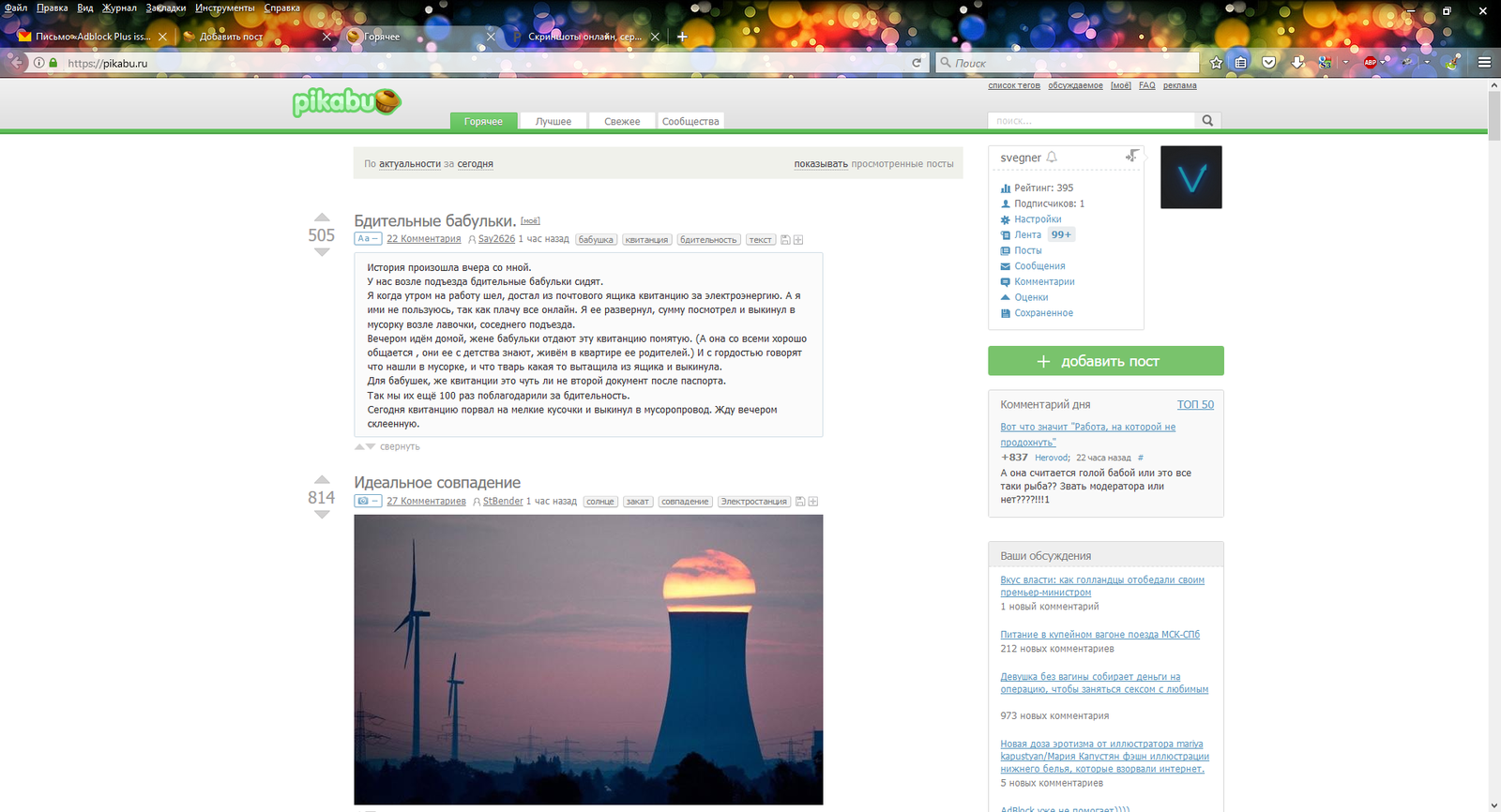Change sorting via актуальности dropdown link

pyautogui.click(x=410, y=164)
